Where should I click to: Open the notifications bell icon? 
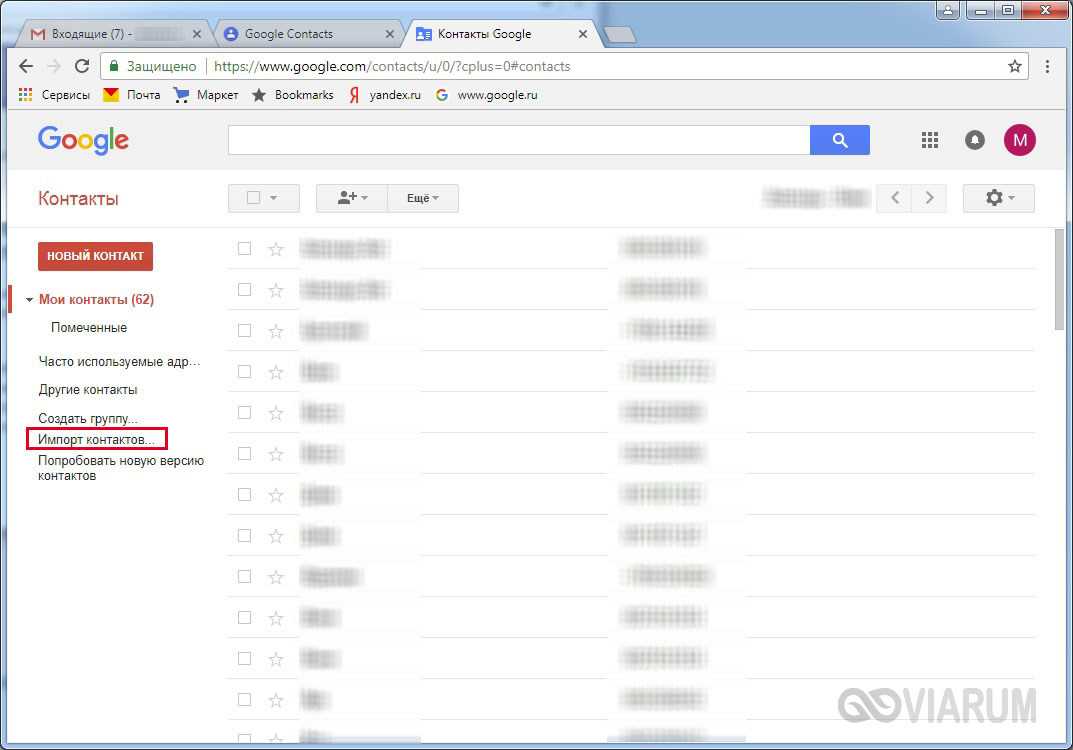(974, 140)
